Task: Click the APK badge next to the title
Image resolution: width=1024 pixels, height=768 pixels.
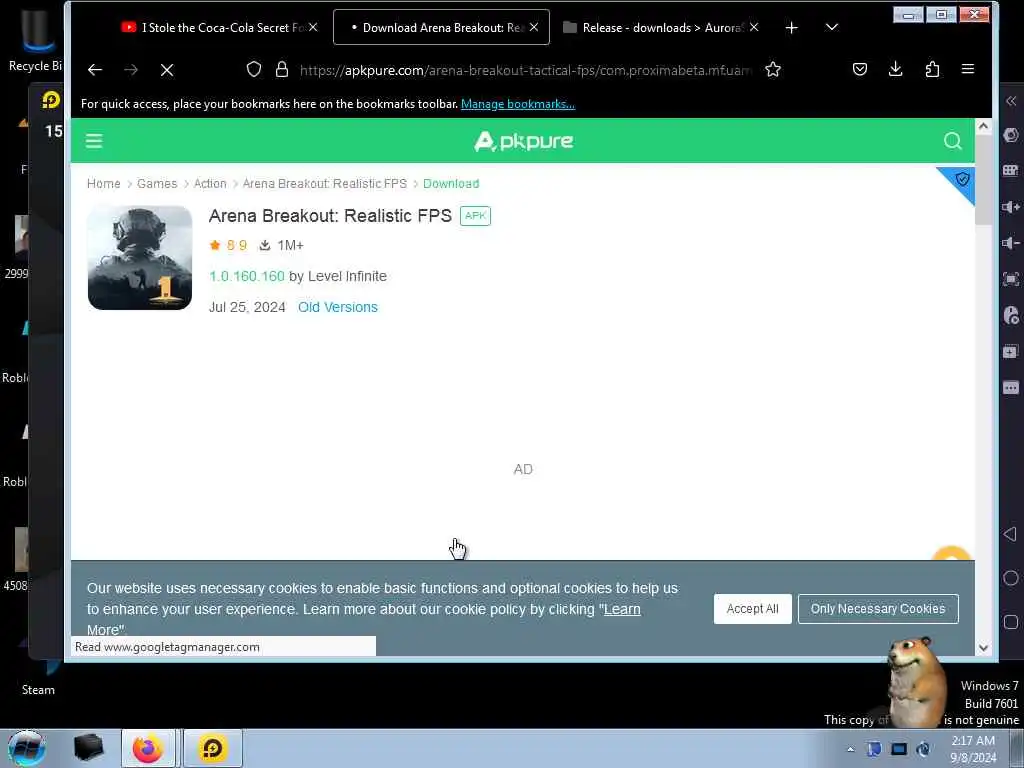Action: coord(475,216)
